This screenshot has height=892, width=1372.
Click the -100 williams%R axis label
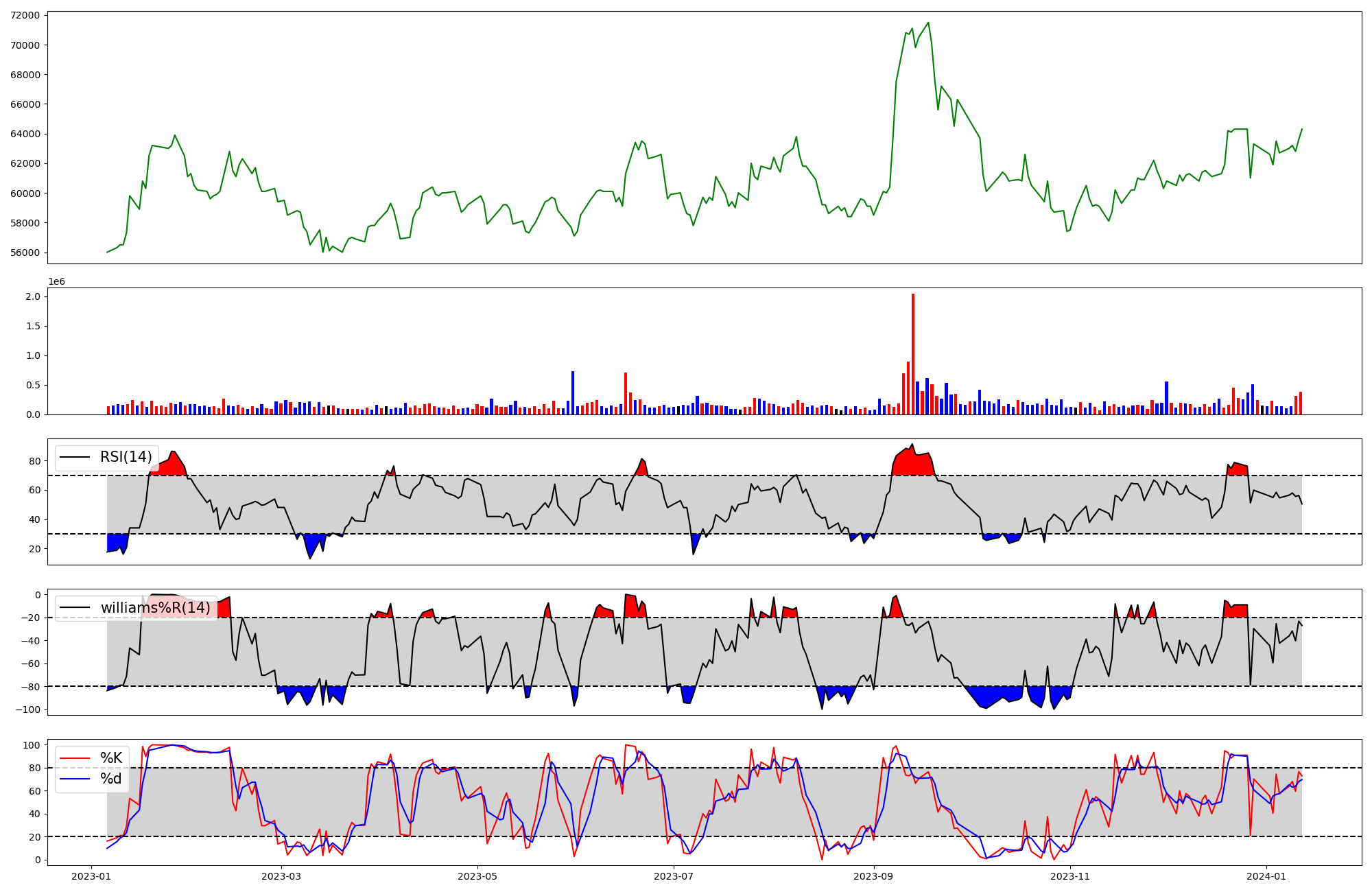click(28, 709)
